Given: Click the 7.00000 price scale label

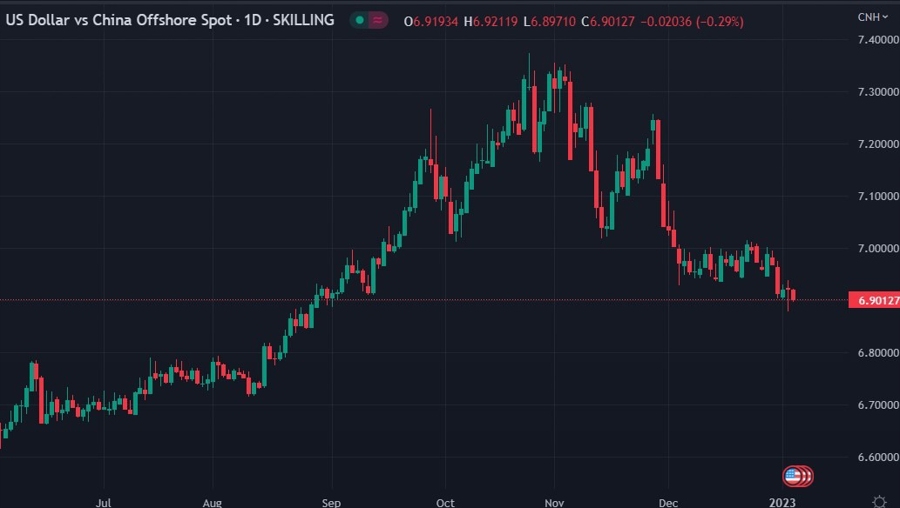Looking at the screenshot, I should coord(878,249).
